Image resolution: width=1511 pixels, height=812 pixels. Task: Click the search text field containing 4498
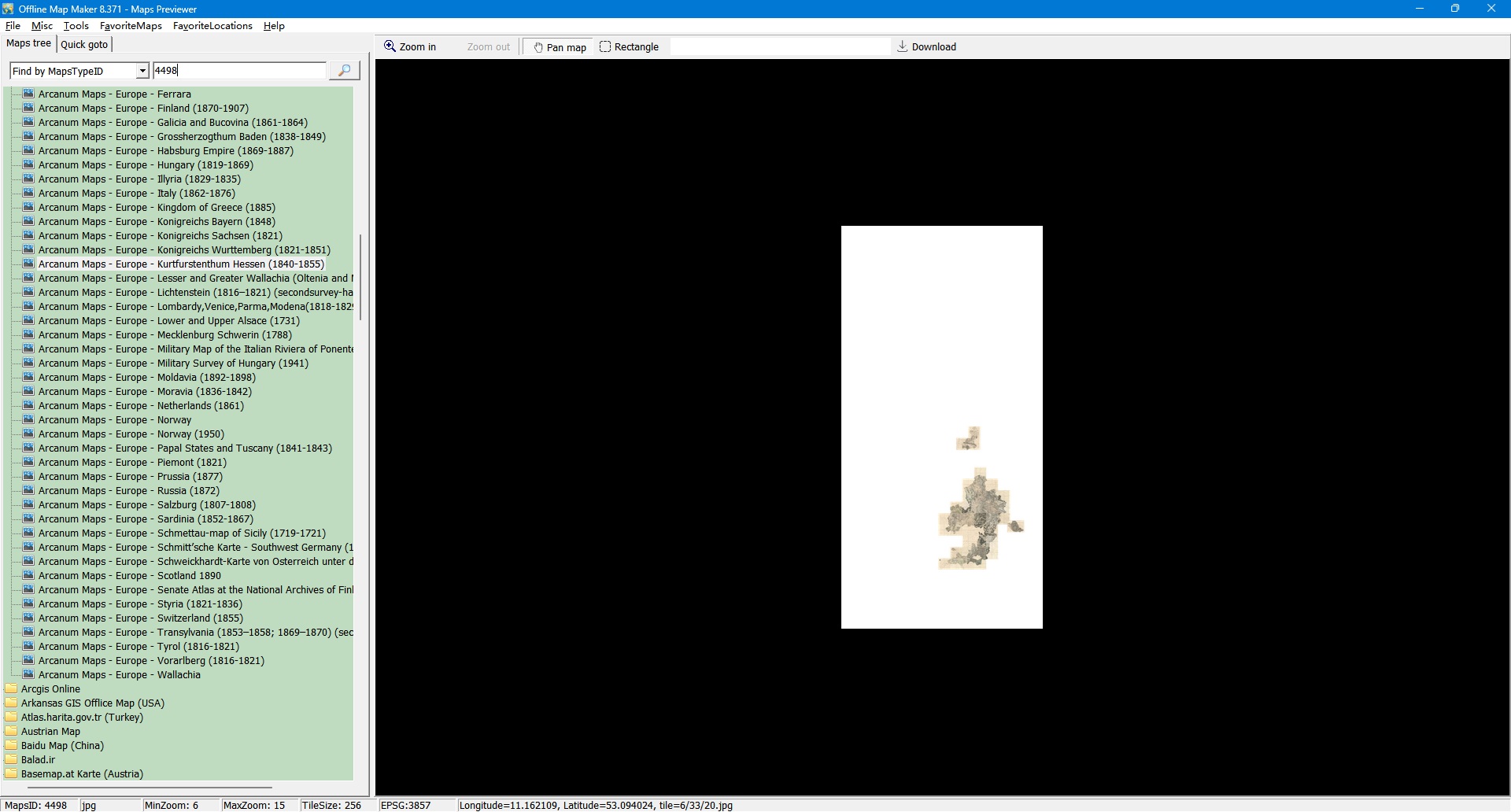pyautogui.click(x=239, y=71)
